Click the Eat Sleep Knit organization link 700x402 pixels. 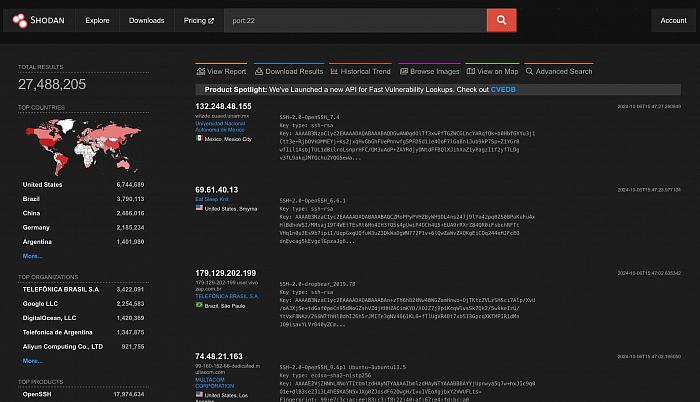[x=212, y=199]
